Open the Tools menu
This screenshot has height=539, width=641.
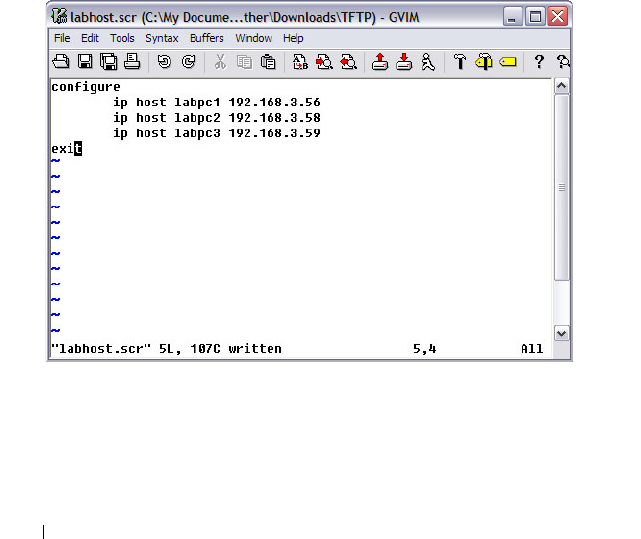122,38
